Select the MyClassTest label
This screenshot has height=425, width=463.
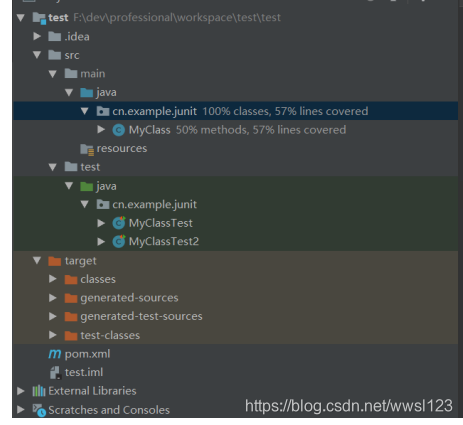[x=161, y=223]
